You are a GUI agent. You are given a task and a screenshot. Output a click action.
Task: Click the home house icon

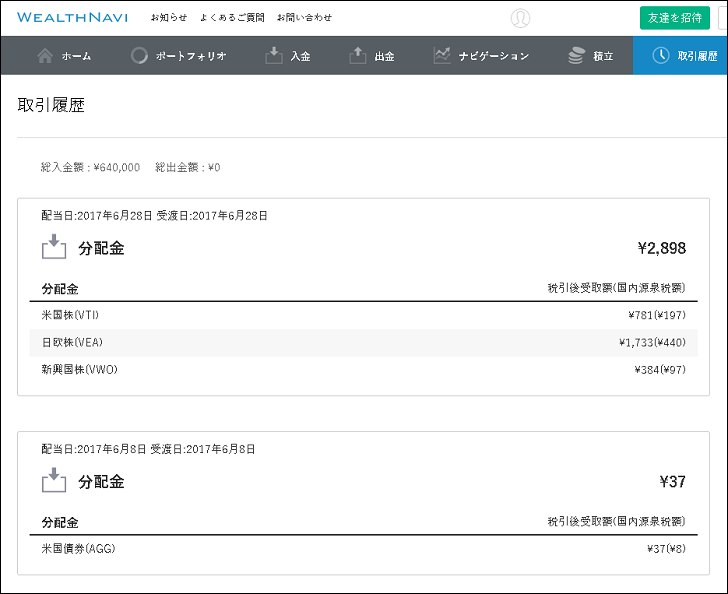coord(45,56)
